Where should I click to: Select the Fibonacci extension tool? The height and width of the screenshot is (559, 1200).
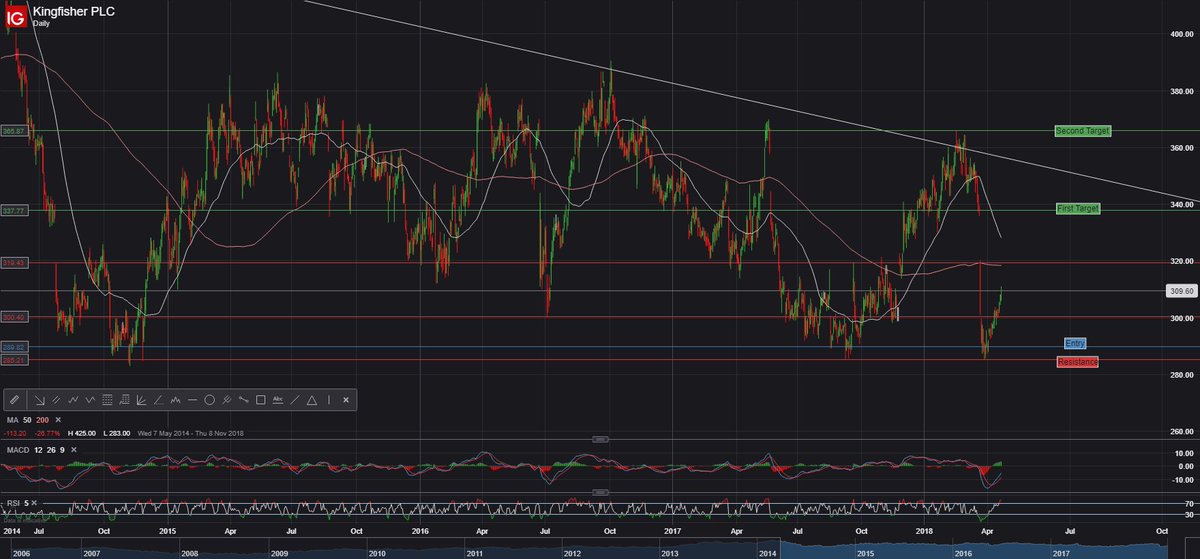124,400
